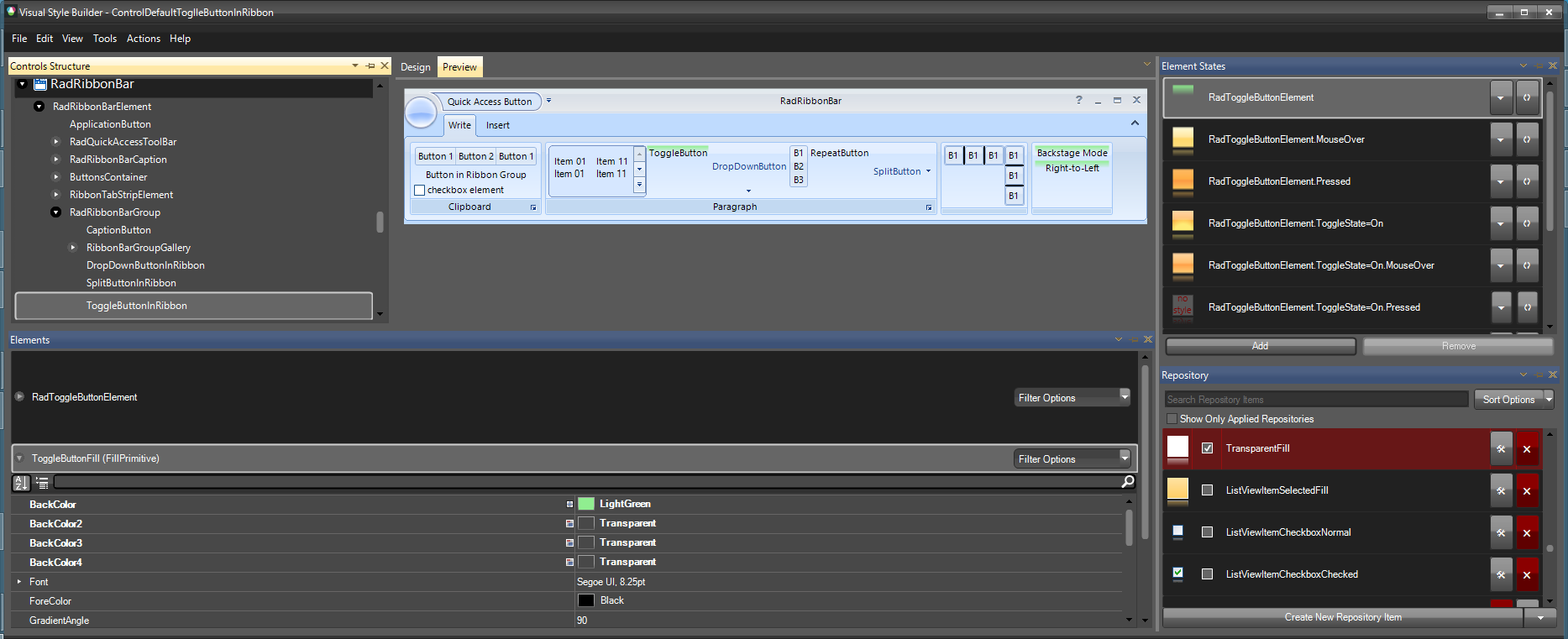The image size is (1568, 639).
Task: Uncheck the TransparentFill repository checkbox
Action: [1207, 448]
